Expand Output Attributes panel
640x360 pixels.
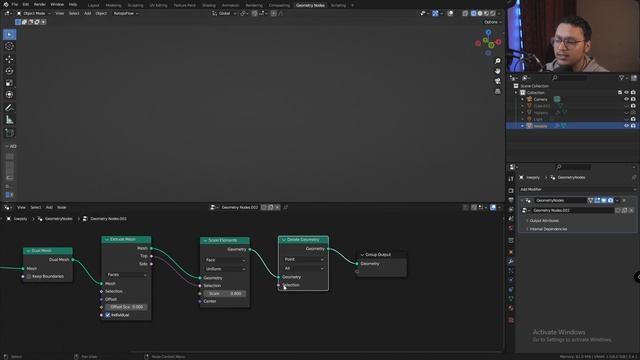tap(544, 221)
